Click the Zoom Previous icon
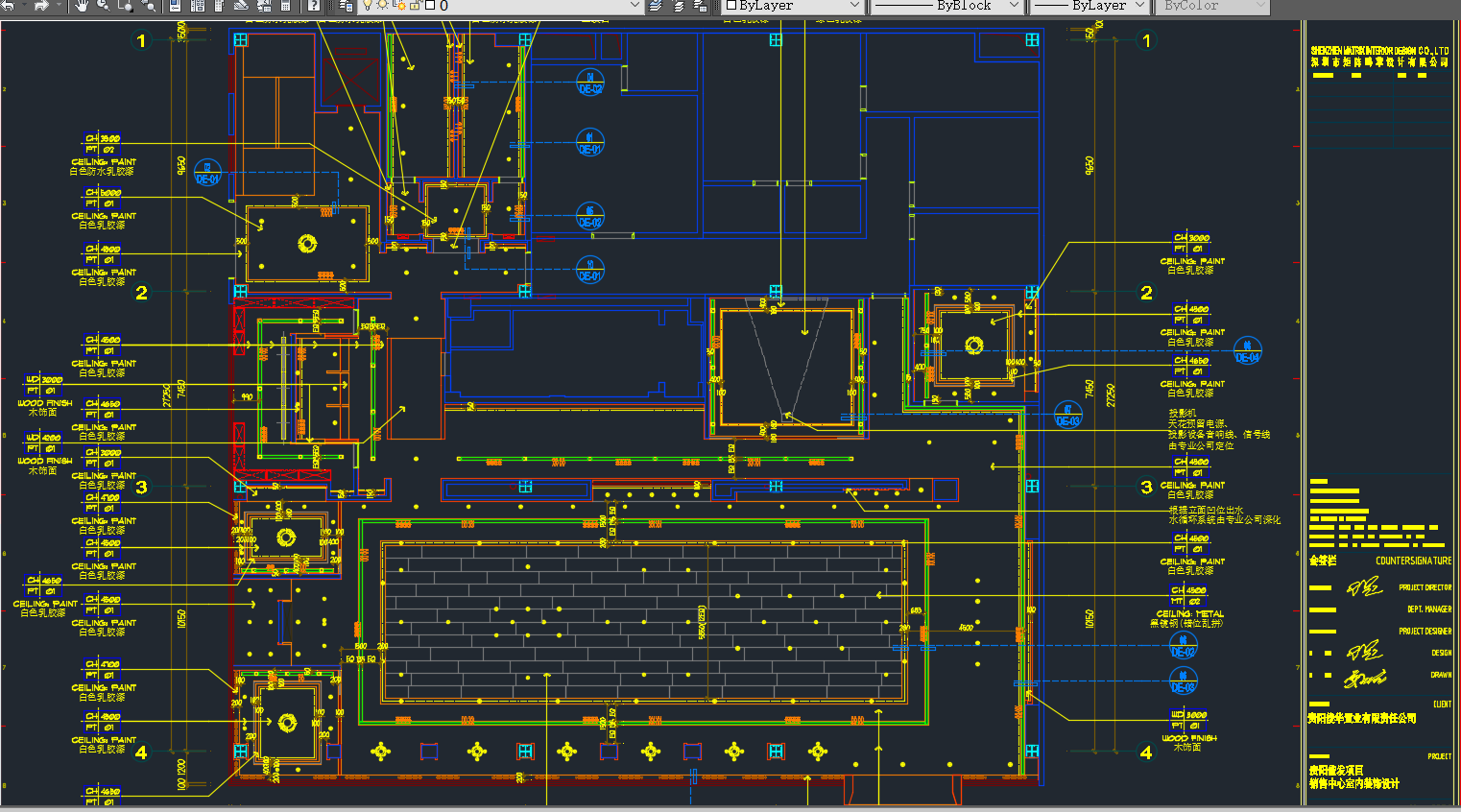 point(148,5)
